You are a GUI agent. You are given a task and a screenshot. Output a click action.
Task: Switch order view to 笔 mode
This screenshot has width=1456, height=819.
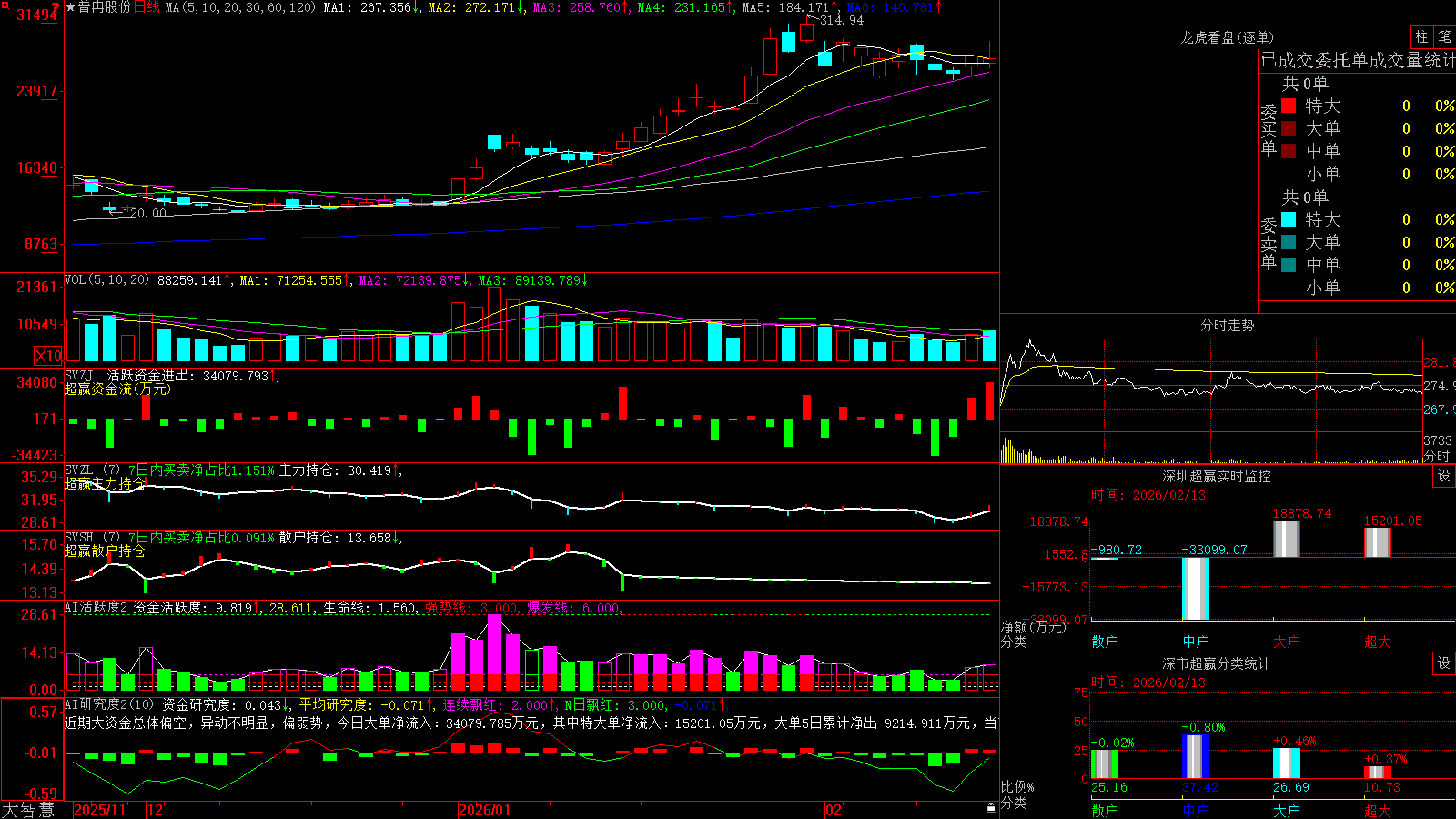pos(1444,37)
